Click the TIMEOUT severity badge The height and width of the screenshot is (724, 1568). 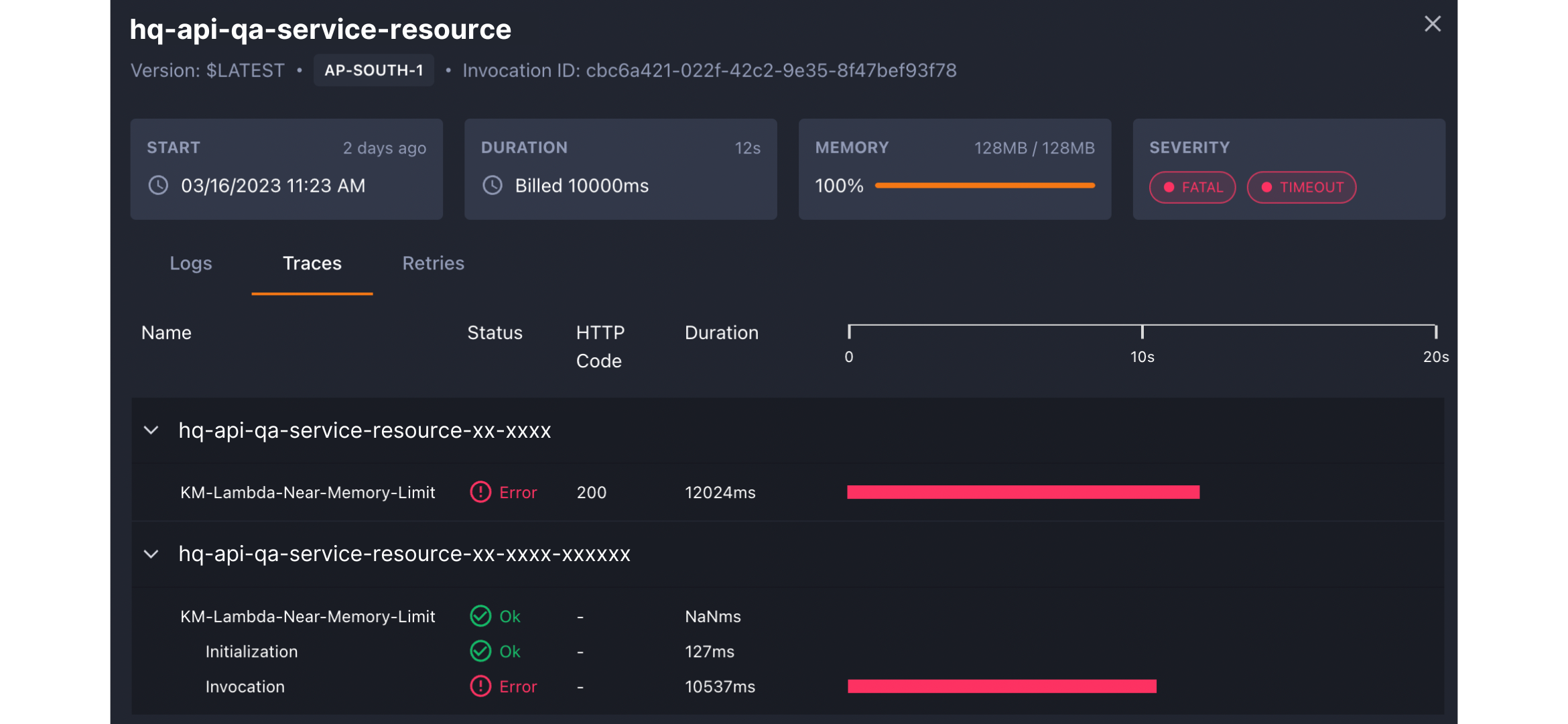tap(1301, 188)
